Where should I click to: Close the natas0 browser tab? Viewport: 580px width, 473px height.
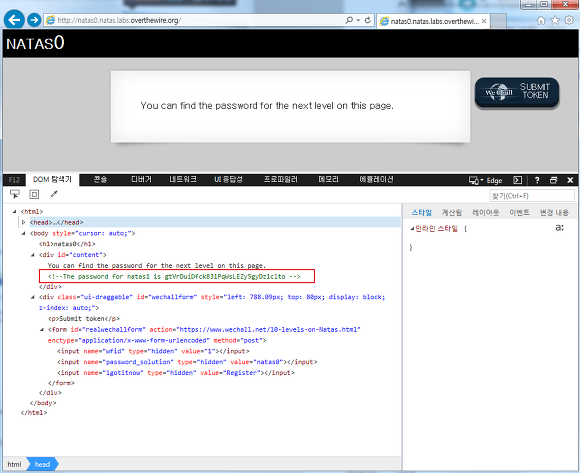(484, 21)
